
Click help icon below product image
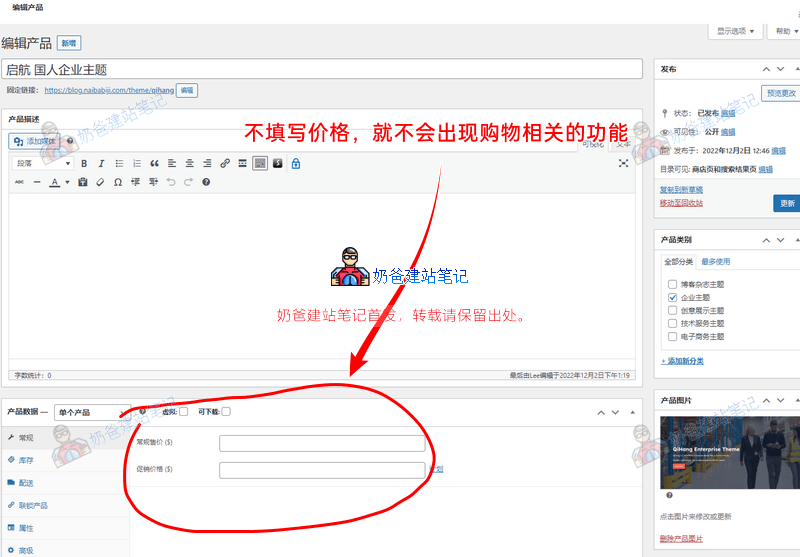[669, 495]
